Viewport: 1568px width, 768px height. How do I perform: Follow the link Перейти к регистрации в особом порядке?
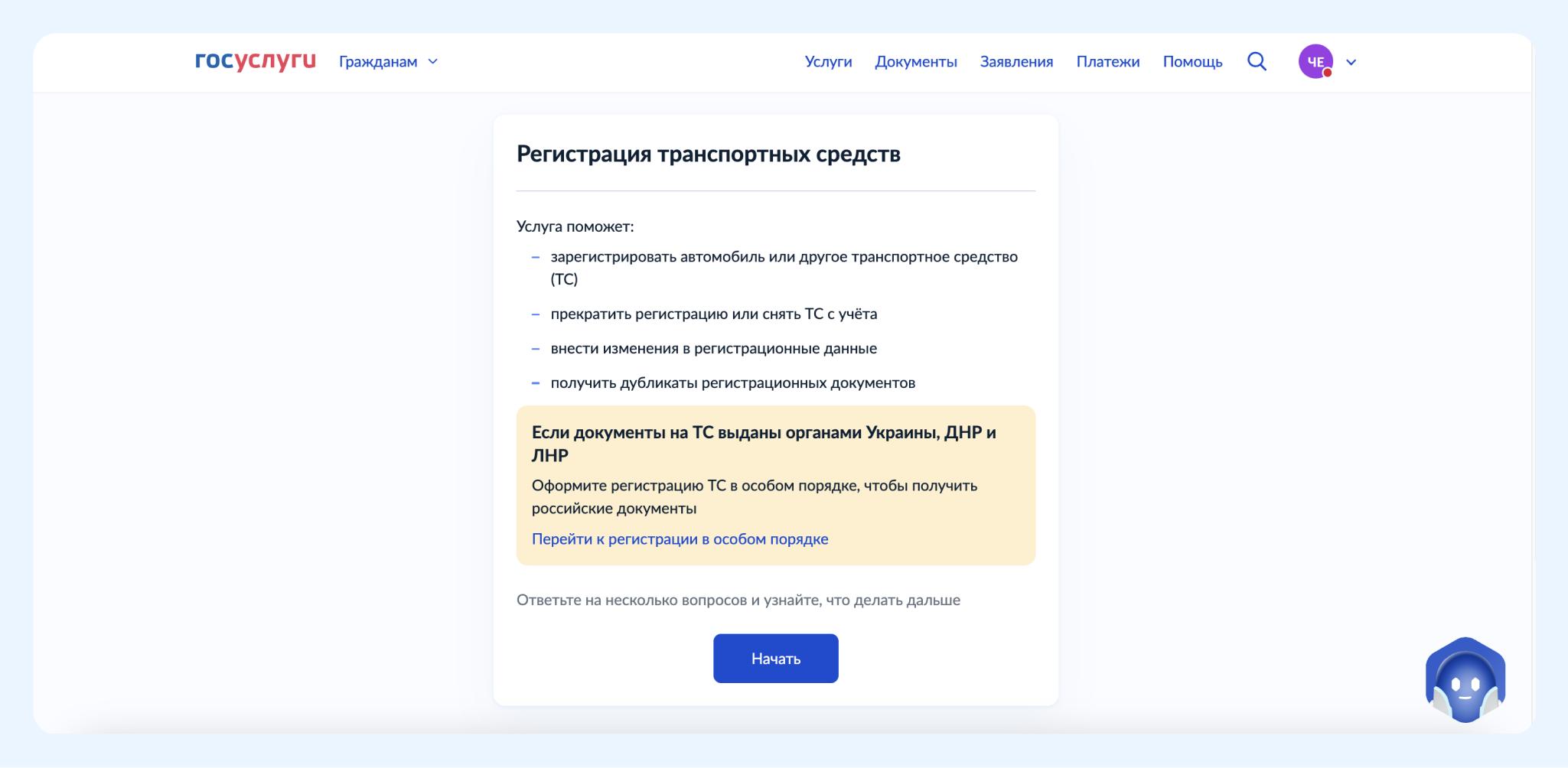tap(680, 539)
